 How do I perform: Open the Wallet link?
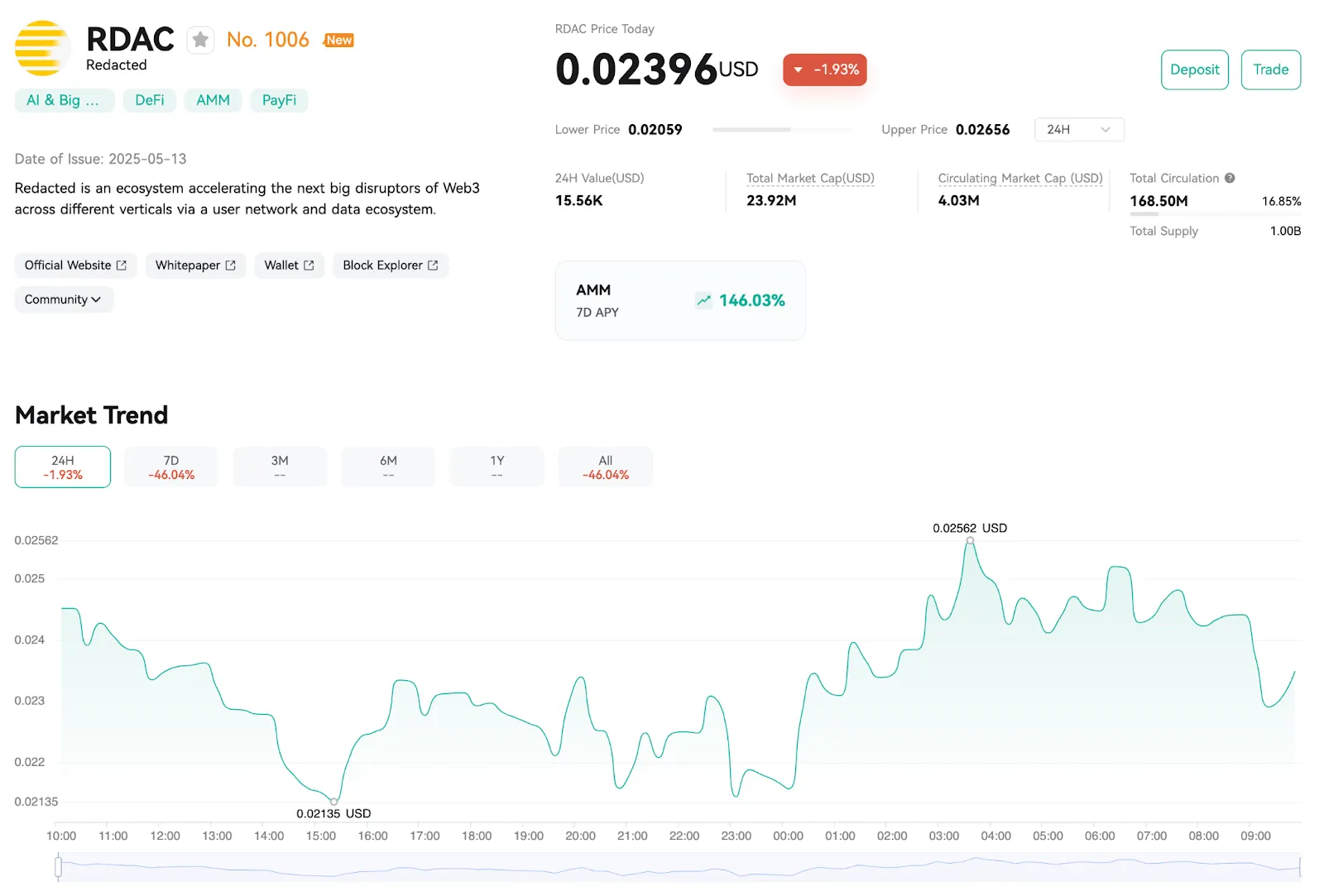point(289,266)
